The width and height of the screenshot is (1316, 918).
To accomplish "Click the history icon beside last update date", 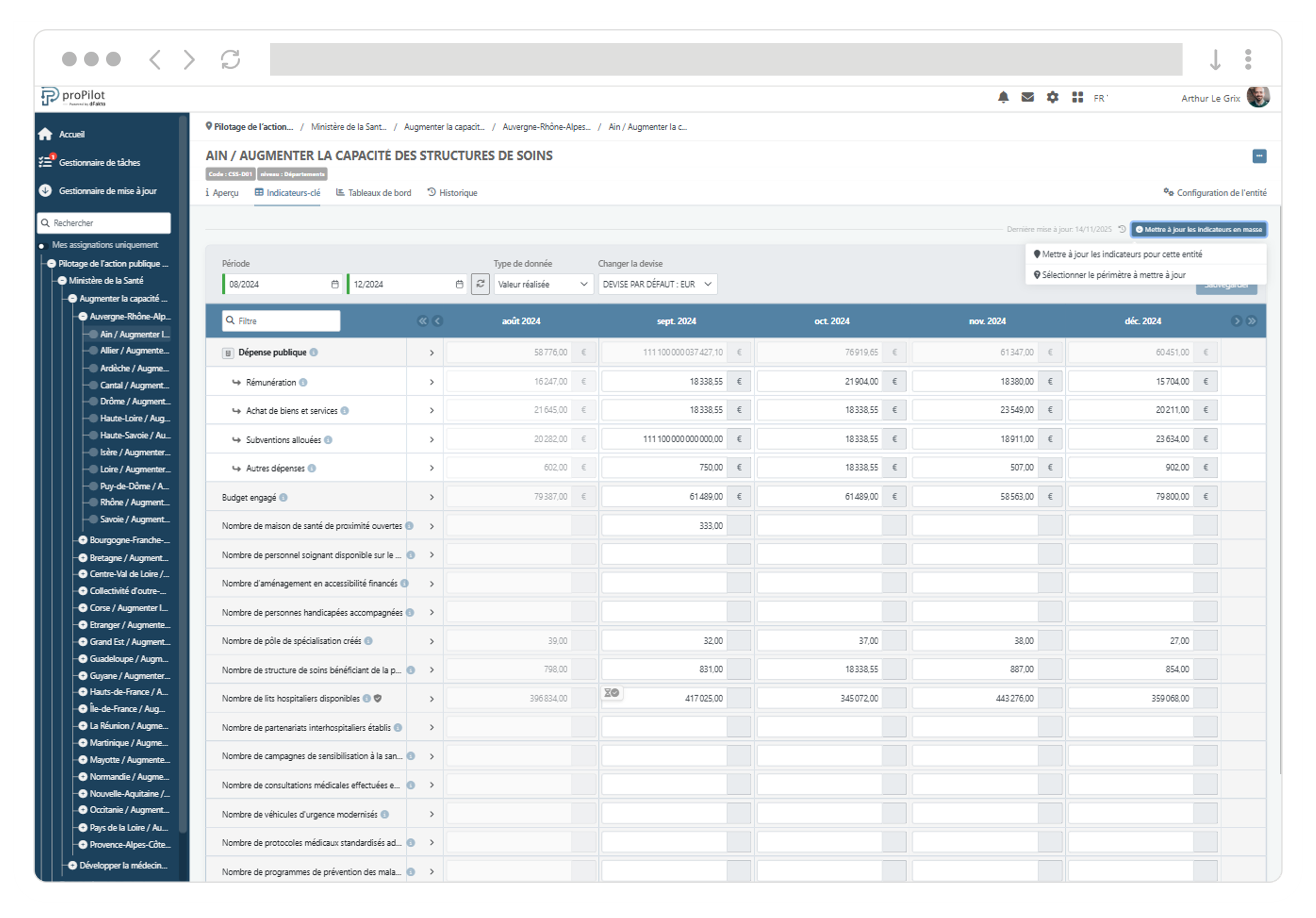I will (x=1121, y=229).
